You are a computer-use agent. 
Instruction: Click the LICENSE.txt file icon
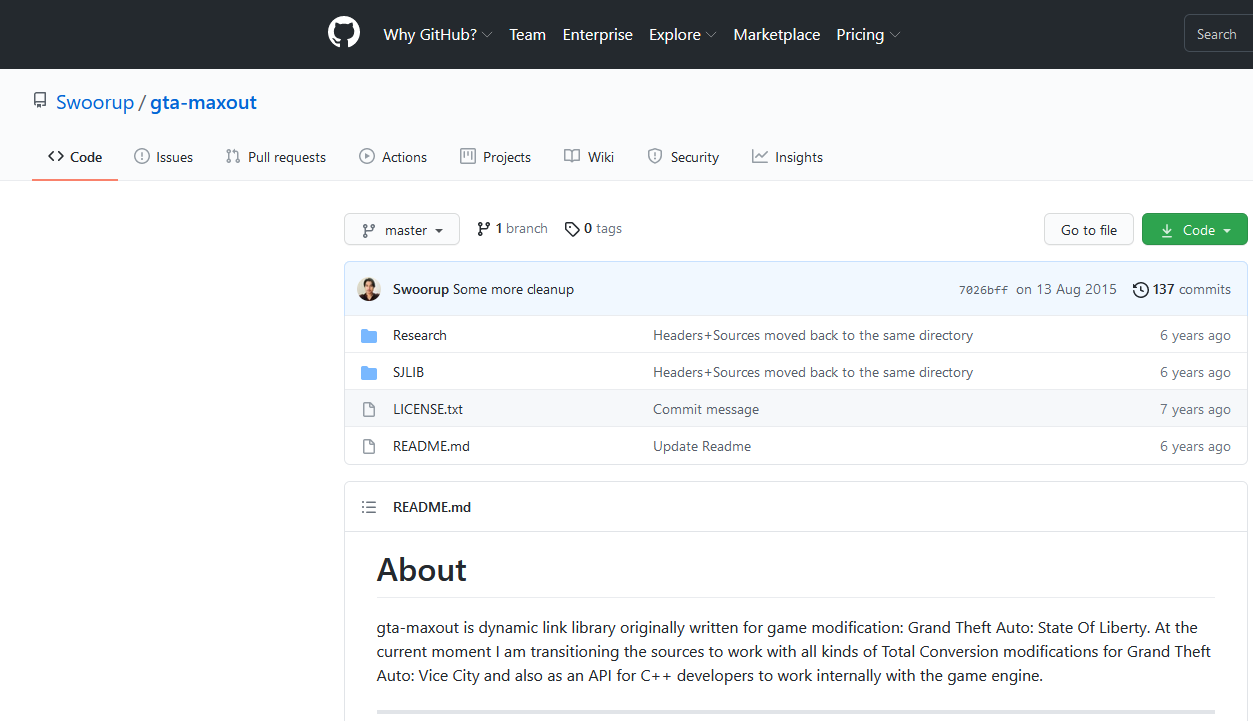click(369, 410)
